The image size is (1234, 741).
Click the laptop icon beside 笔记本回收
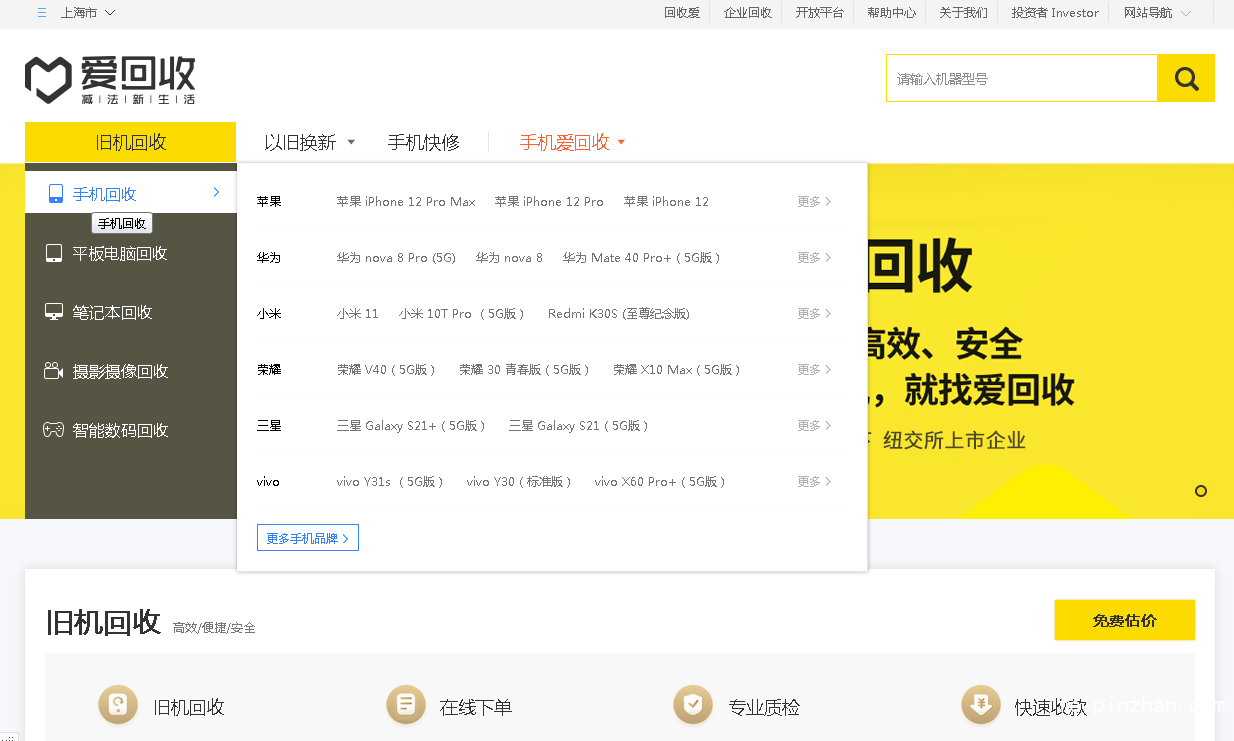[x=54, y=312]
